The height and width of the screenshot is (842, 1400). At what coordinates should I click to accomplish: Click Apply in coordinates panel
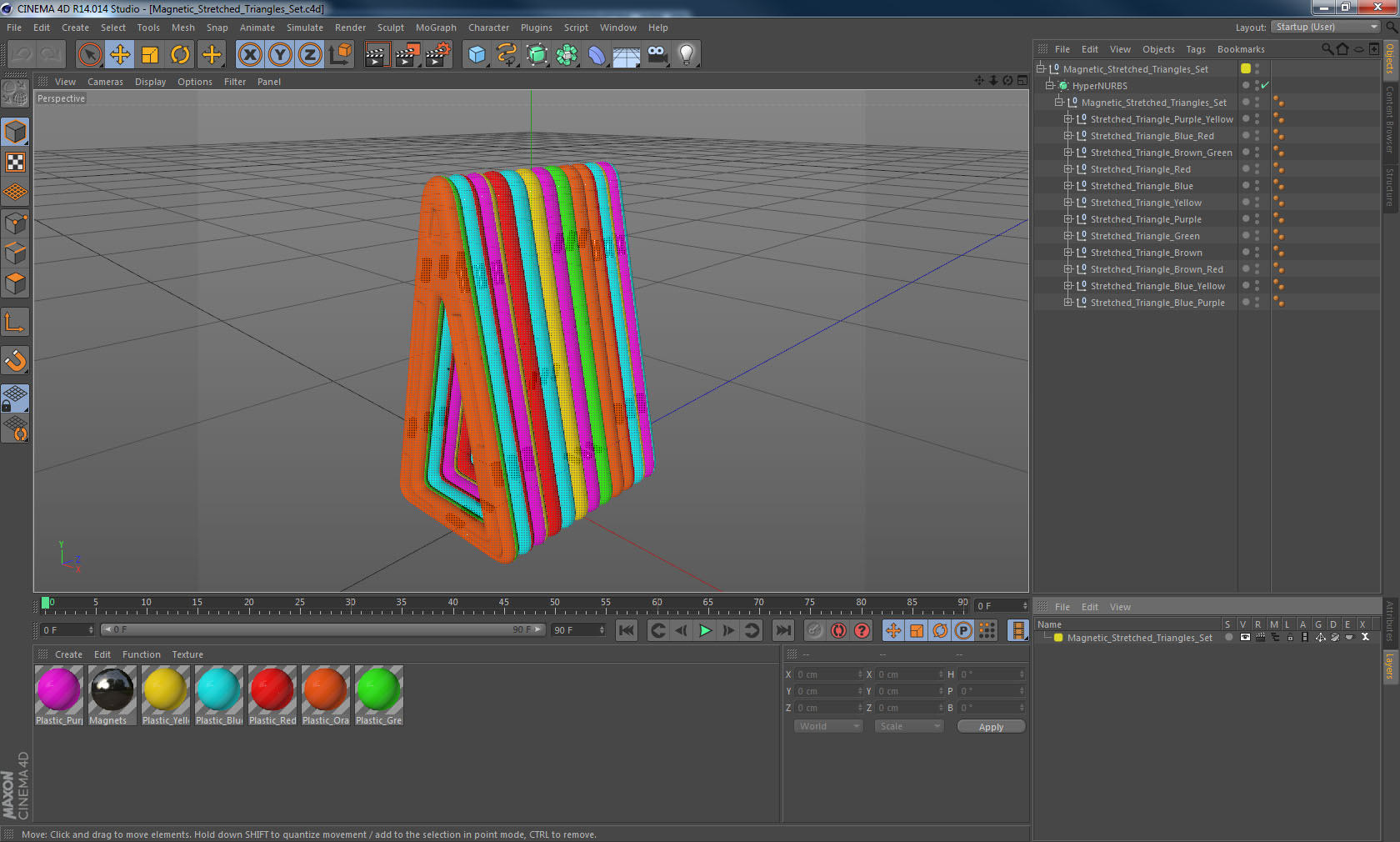[x=991, y=727]
